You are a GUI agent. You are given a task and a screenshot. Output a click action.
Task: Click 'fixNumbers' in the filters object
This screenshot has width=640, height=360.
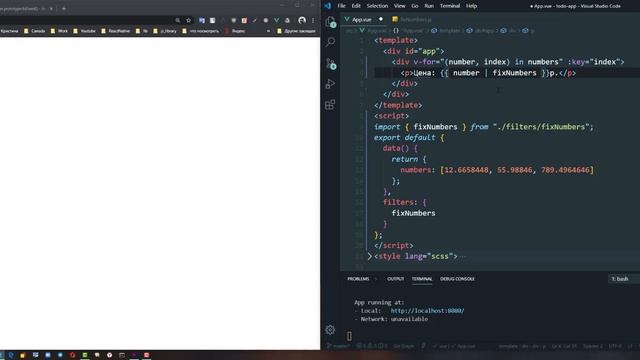(413, 213)
